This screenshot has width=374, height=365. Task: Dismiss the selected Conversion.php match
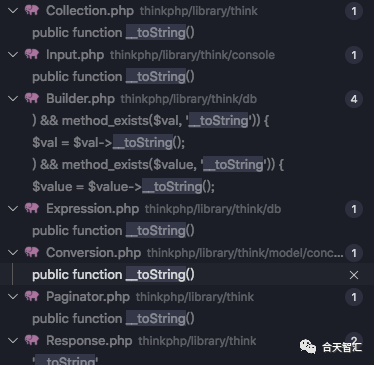354,275
